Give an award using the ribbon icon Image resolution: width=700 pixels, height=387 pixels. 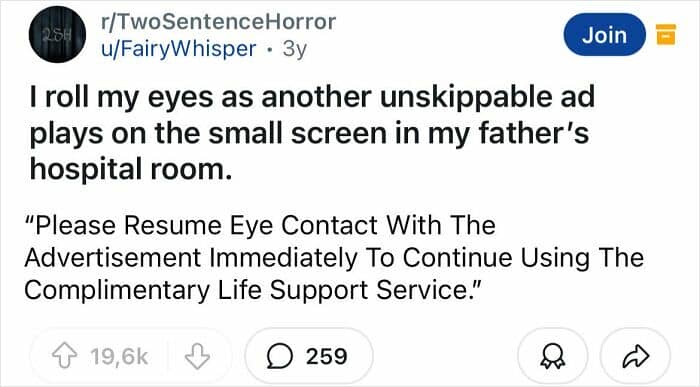pos(553,356)
